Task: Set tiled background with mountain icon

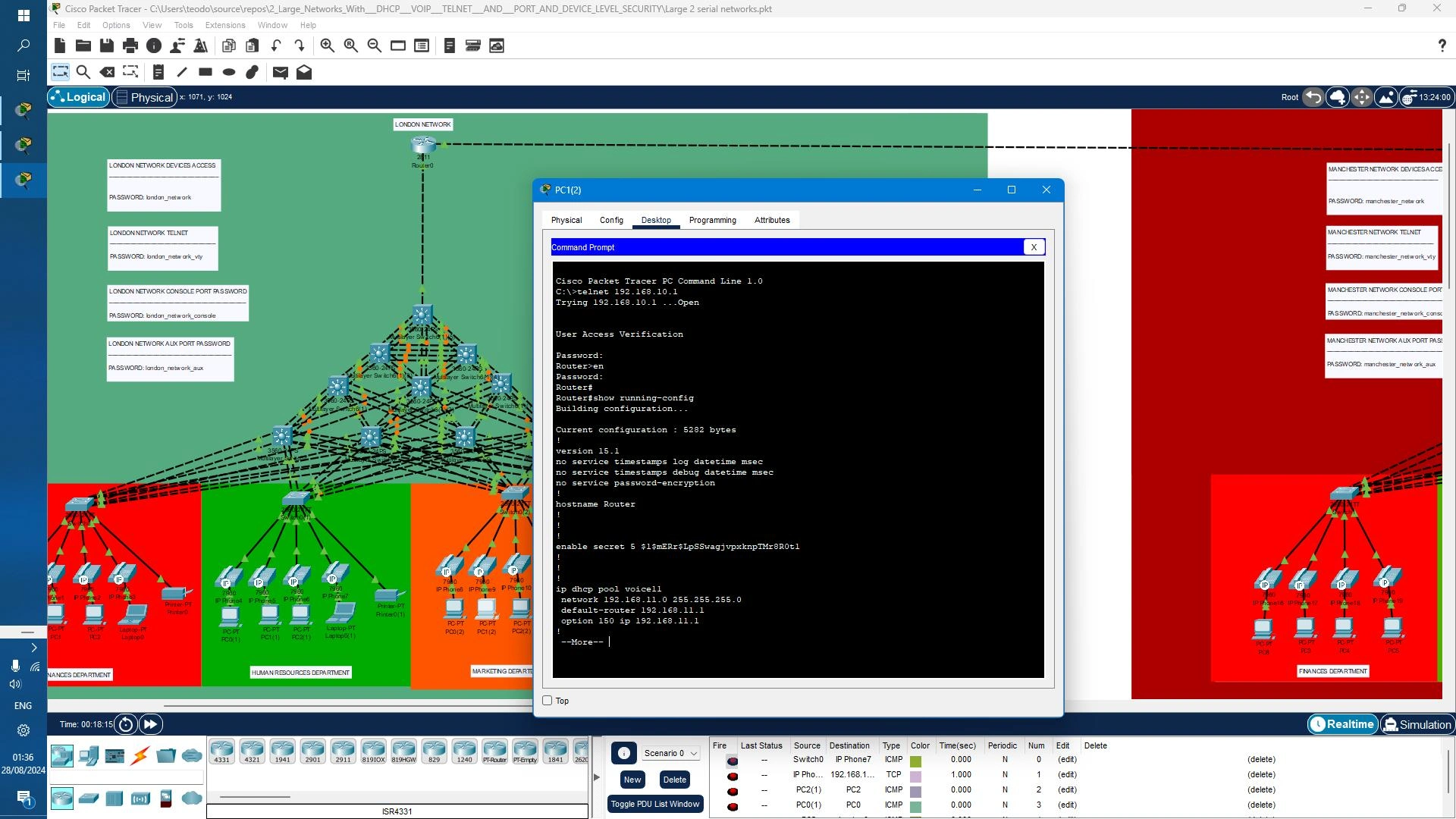Action: (1386, 97)
